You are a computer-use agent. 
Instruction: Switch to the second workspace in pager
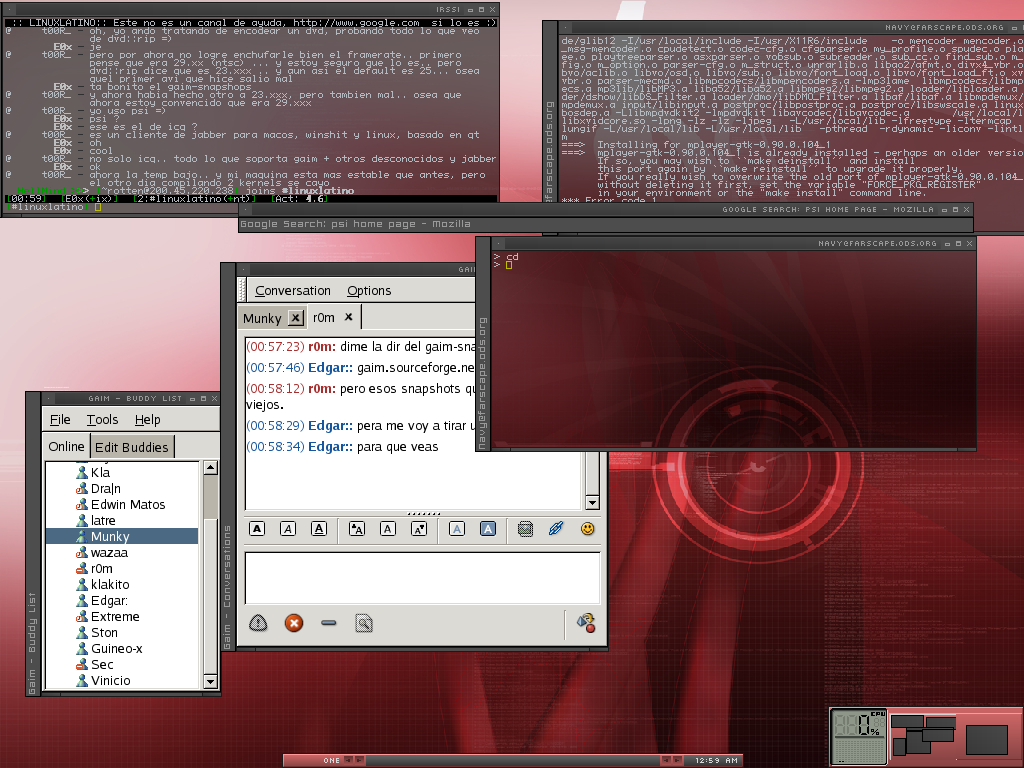click(989, 737)
